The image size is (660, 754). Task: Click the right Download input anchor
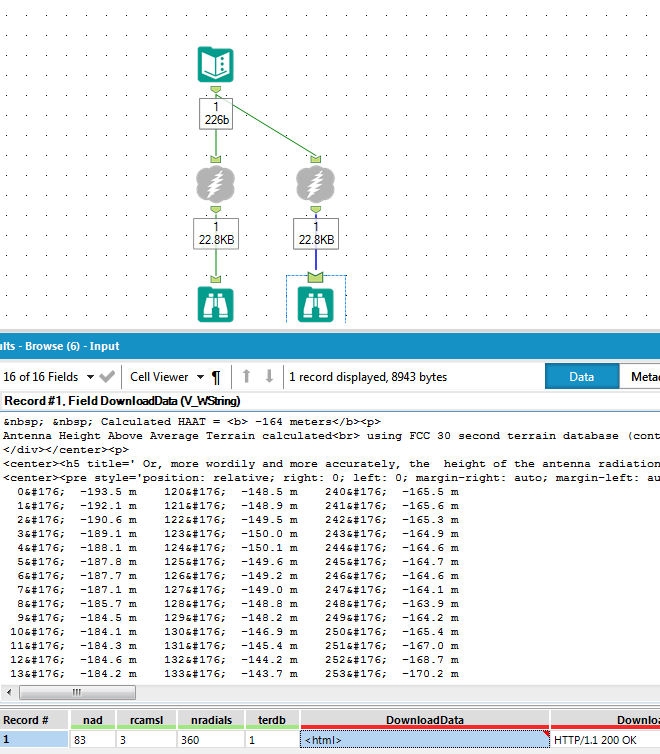(315, 159)
